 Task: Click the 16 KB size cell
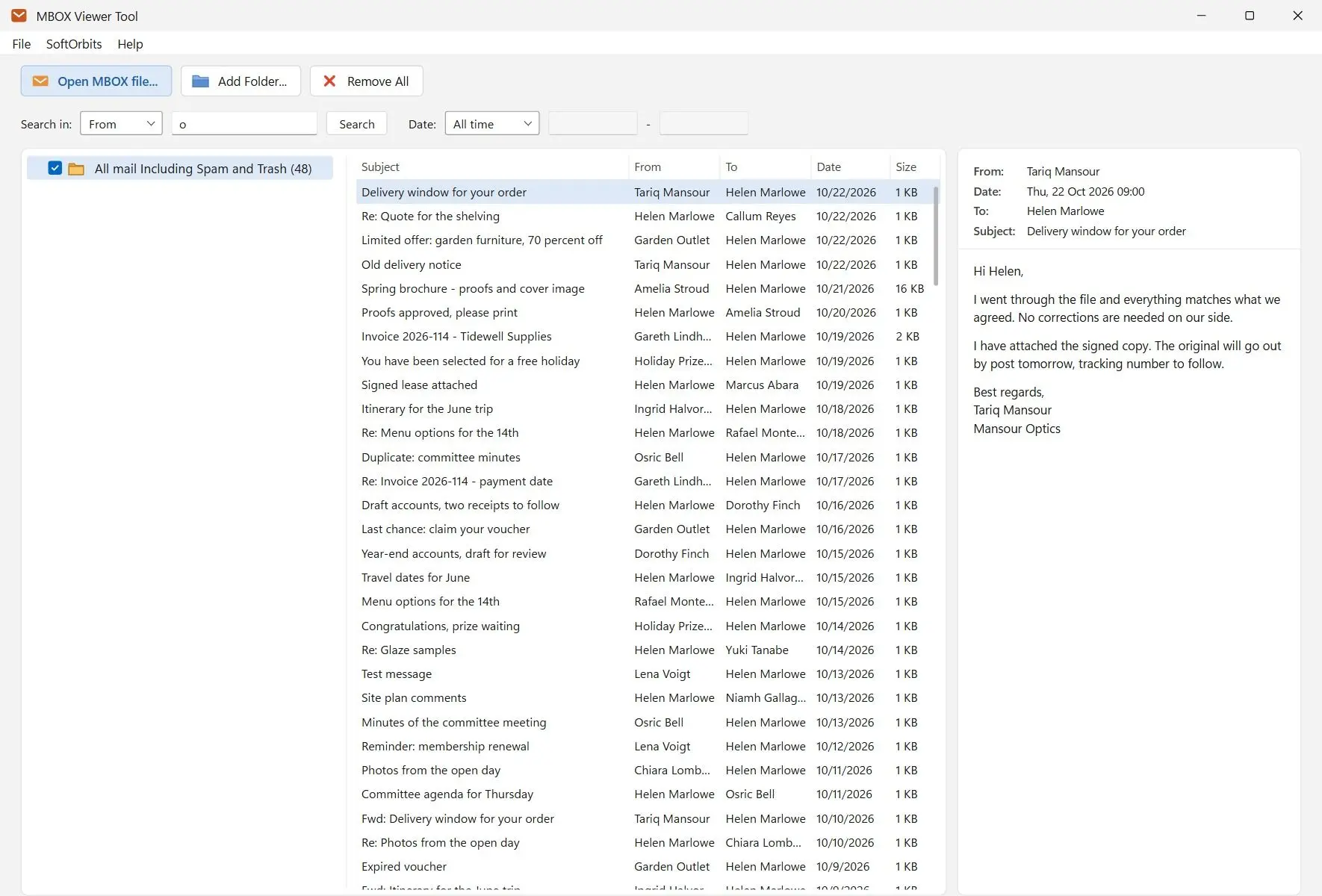909,288
